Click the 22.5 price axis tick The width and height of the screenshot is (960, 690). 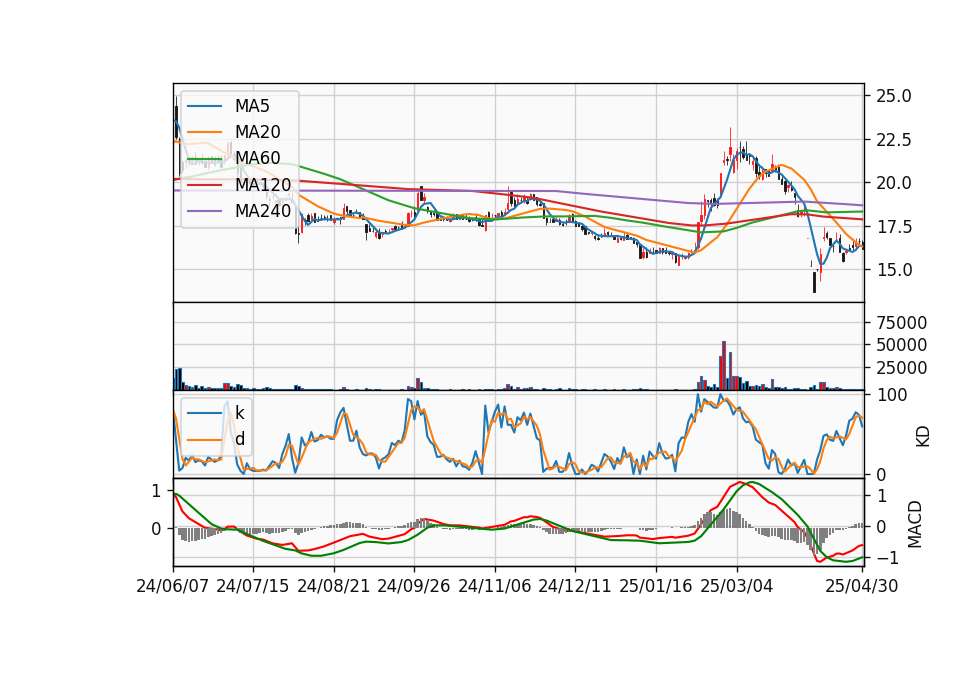[x=894, y=140]
